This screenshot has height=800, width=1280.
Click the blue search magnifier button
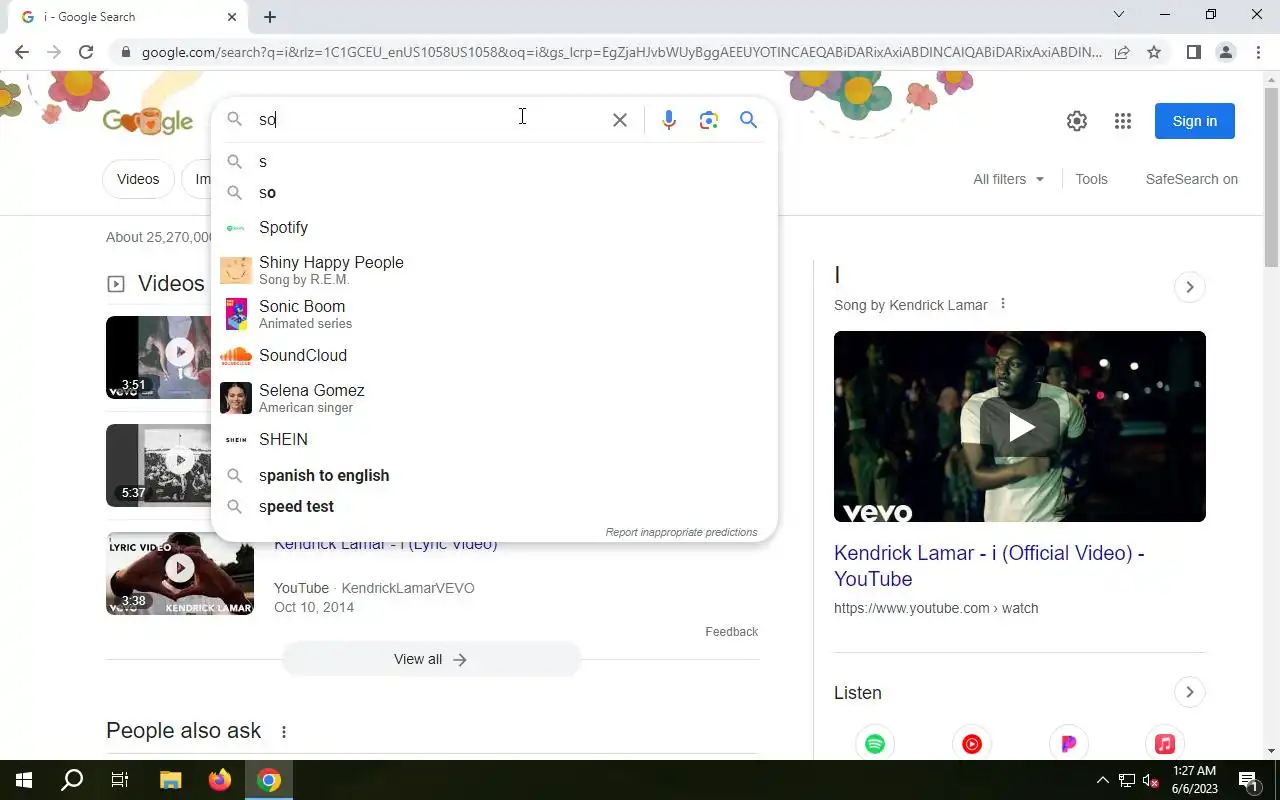tap(748, 120)
